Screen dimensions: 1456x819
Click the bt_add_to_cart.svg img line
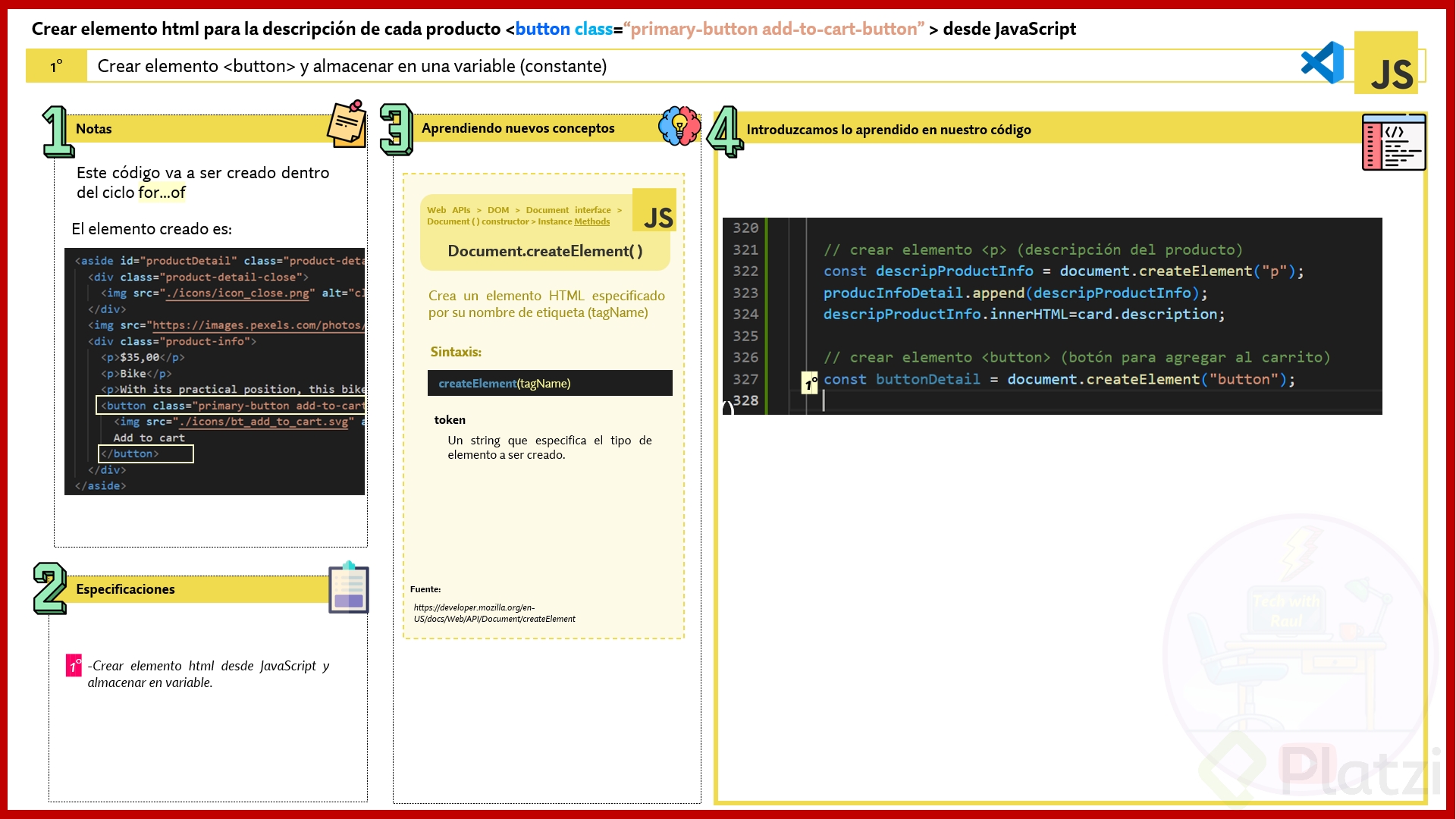239,422
